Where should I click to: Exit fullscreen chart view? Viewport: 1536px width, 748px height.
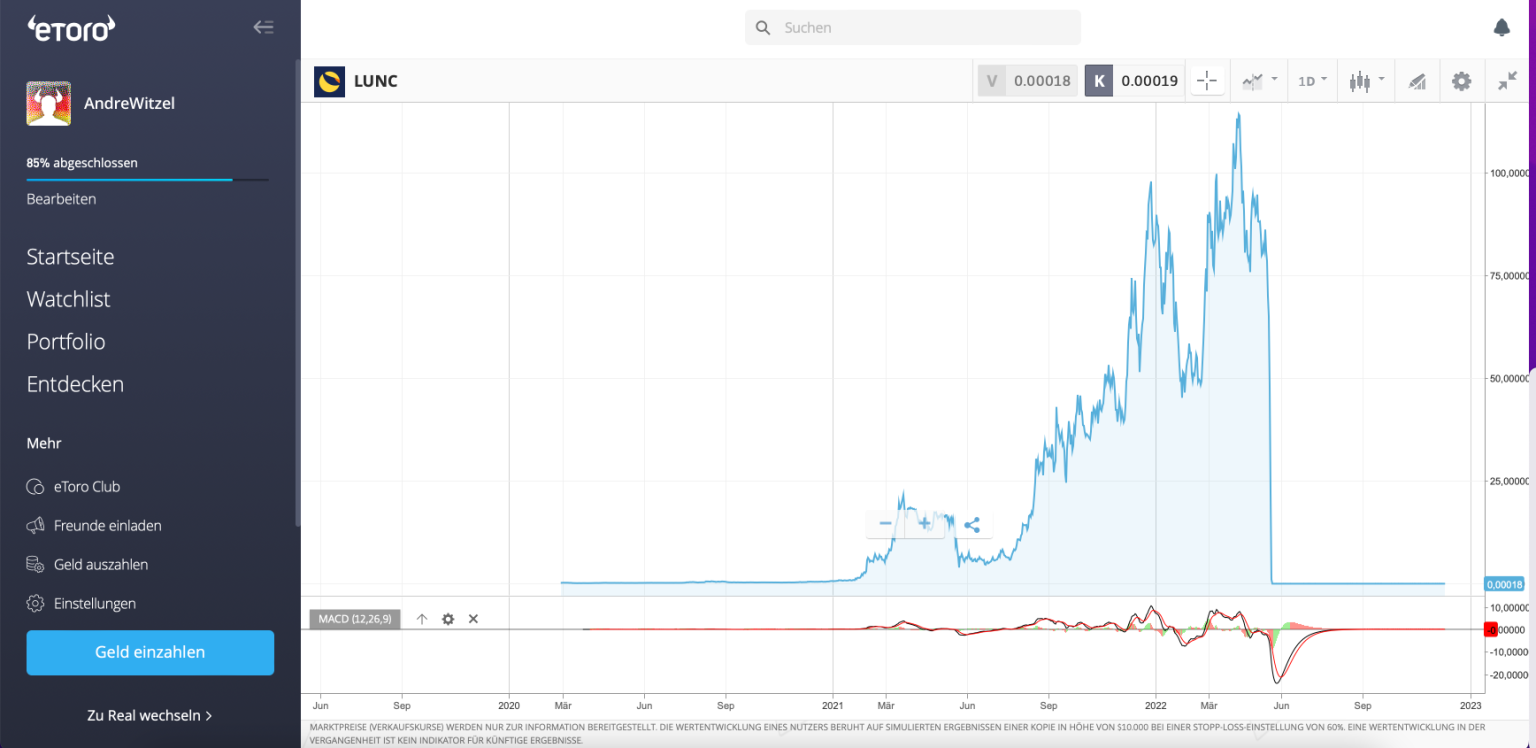coord(1507,81)
